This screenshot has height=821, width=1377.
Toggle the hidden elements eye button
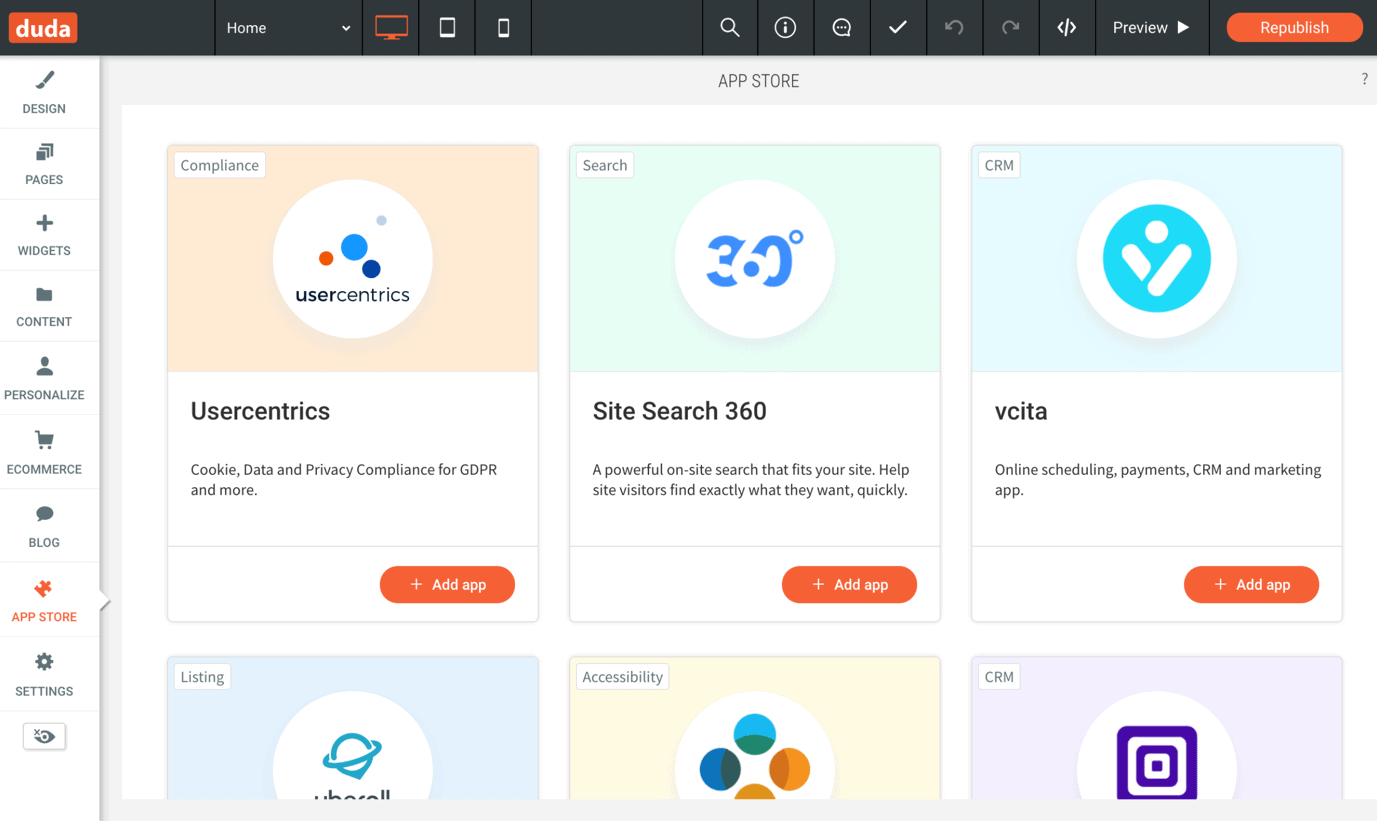click(x=44, y=736)
